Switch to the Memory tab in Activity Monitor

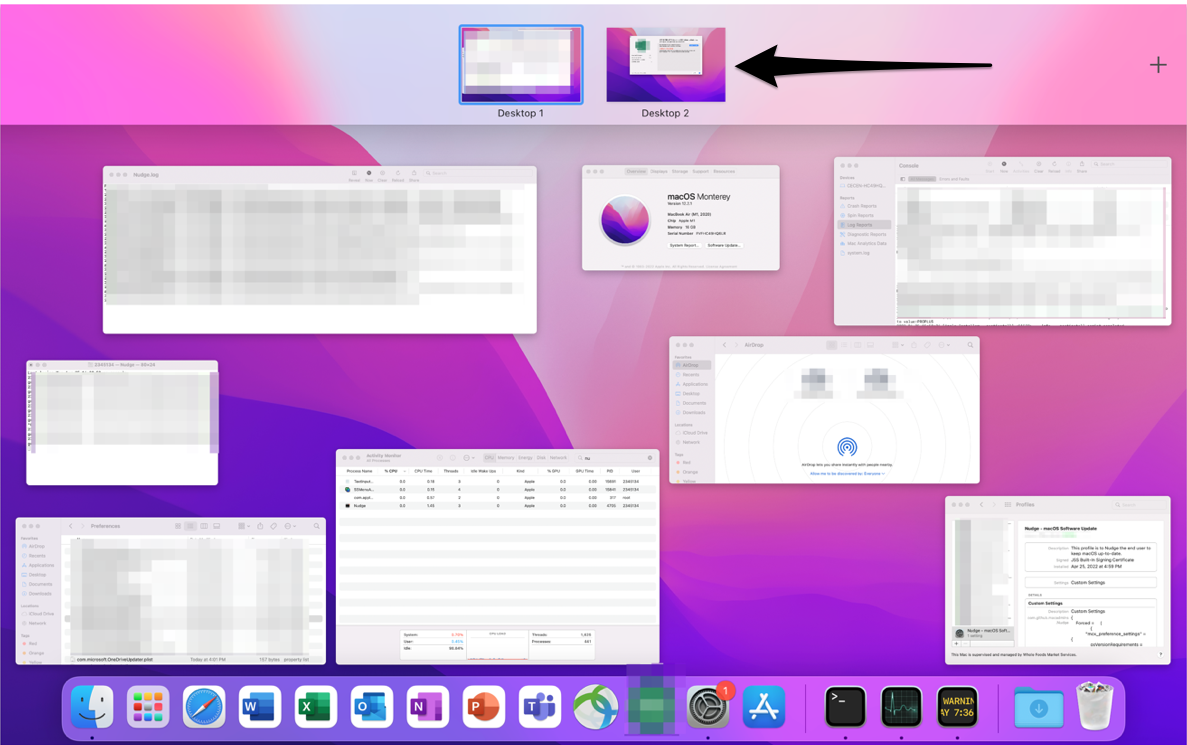coord(504,457)
